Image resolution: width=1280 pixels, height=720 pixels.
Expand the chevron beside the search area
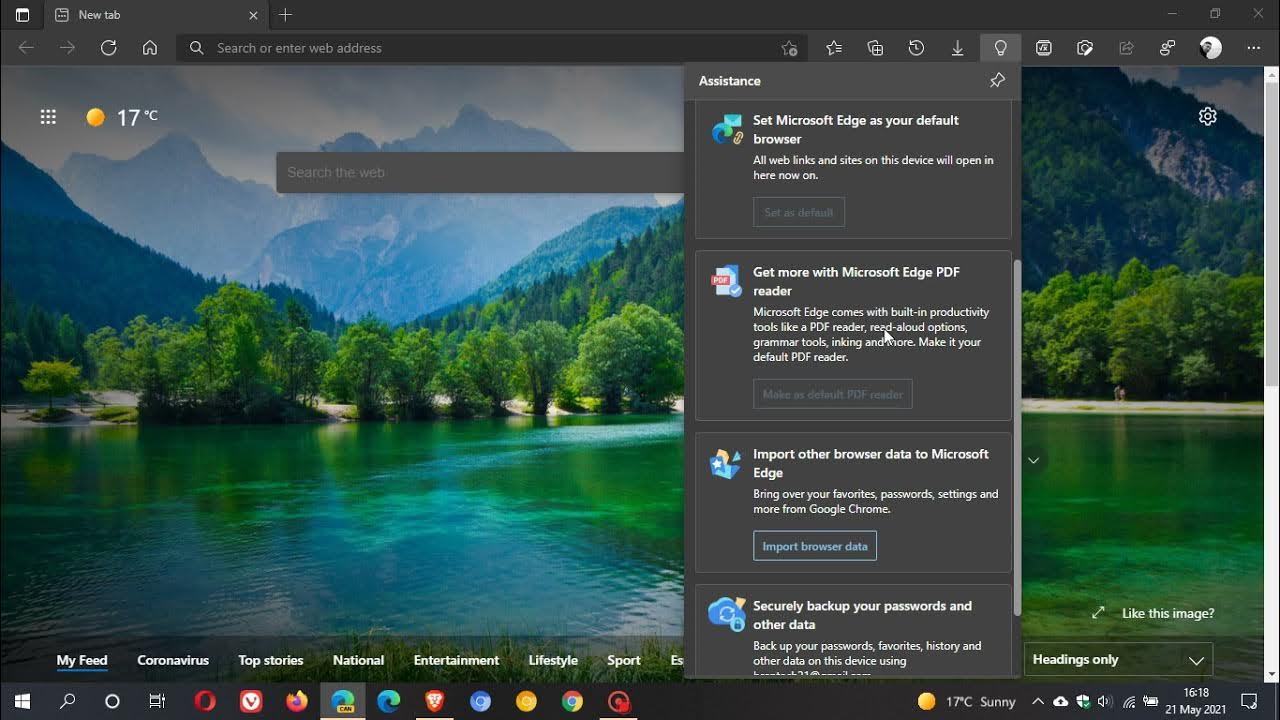pos(1034,460)
